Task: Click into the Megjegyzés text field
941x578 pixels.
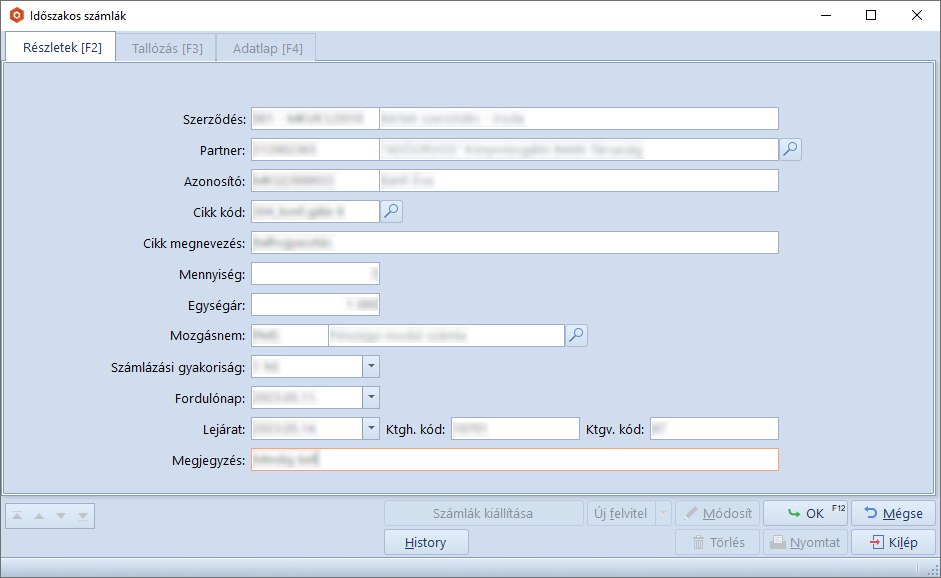Action: [514, 459]
